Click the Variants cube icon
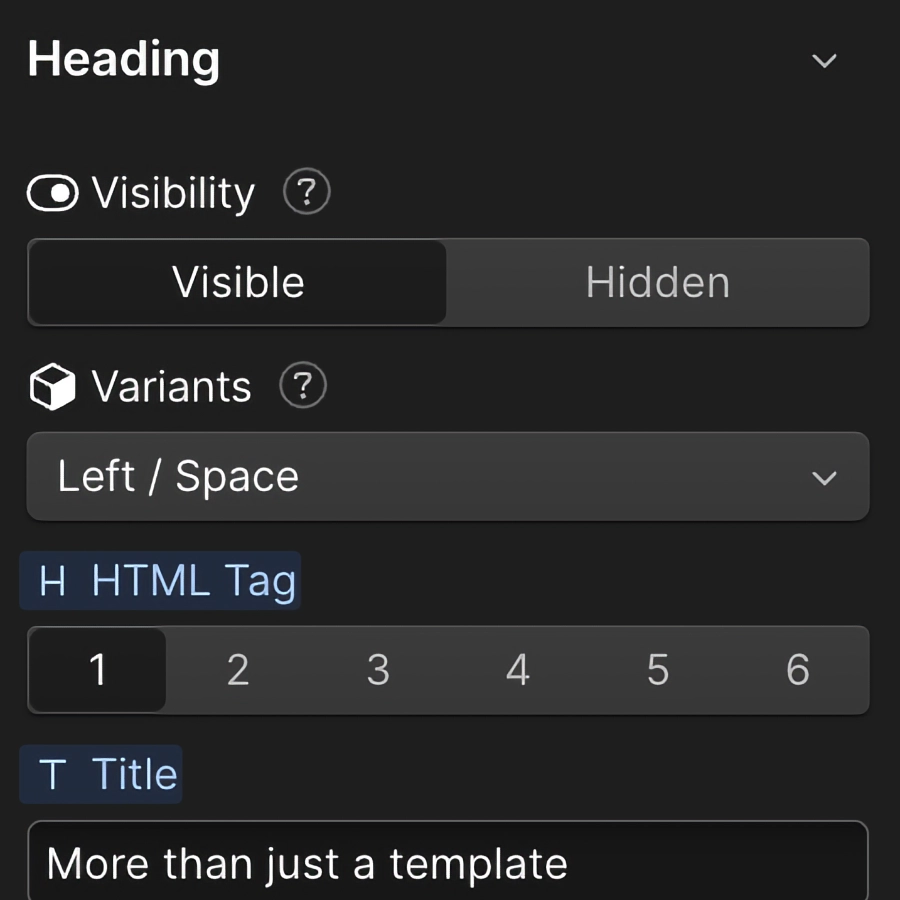This screenshot has width=900, height=900. pyautogui.click(x=53, y=386)
